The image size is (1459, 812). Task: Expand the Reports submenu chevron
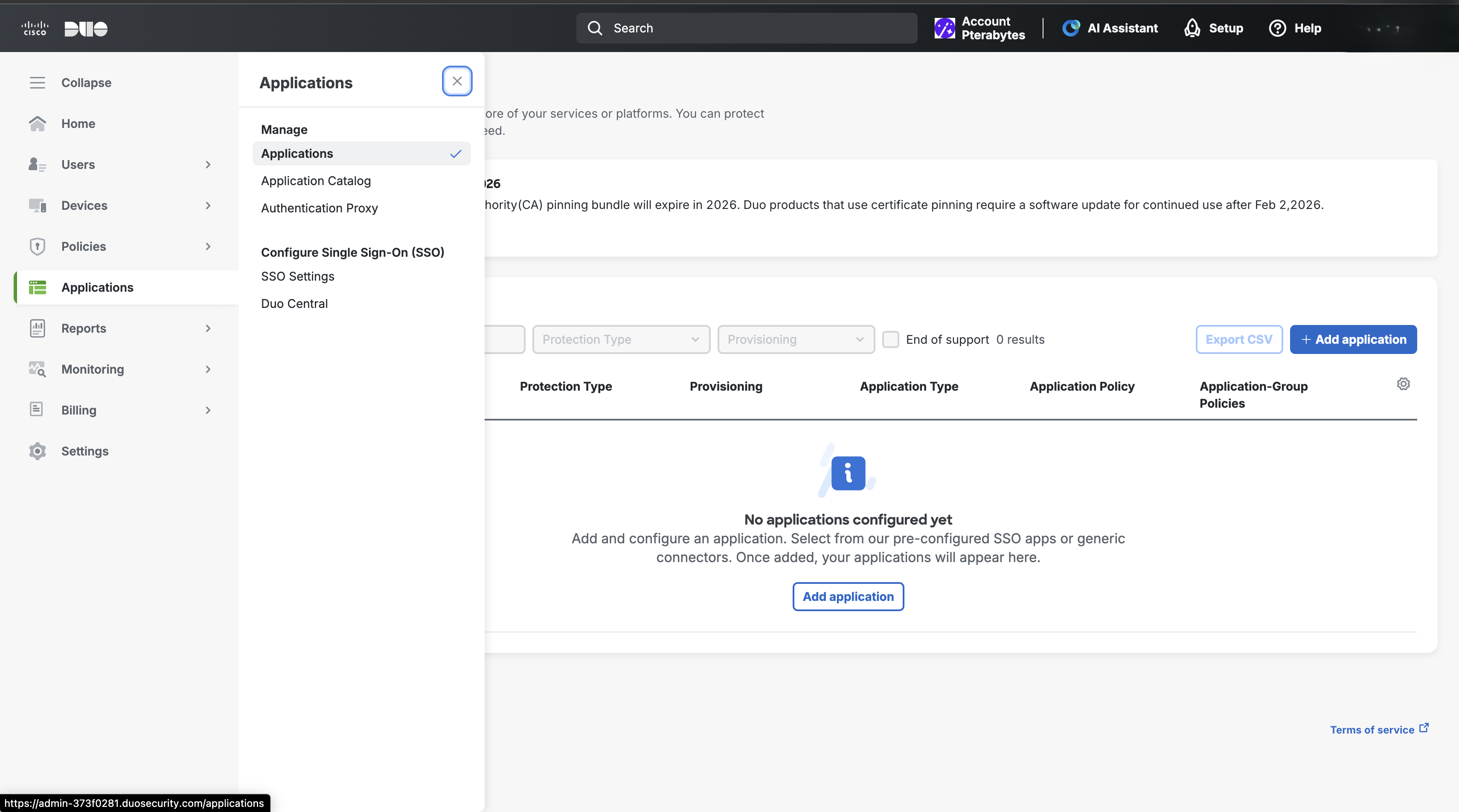tap(208, 328)
